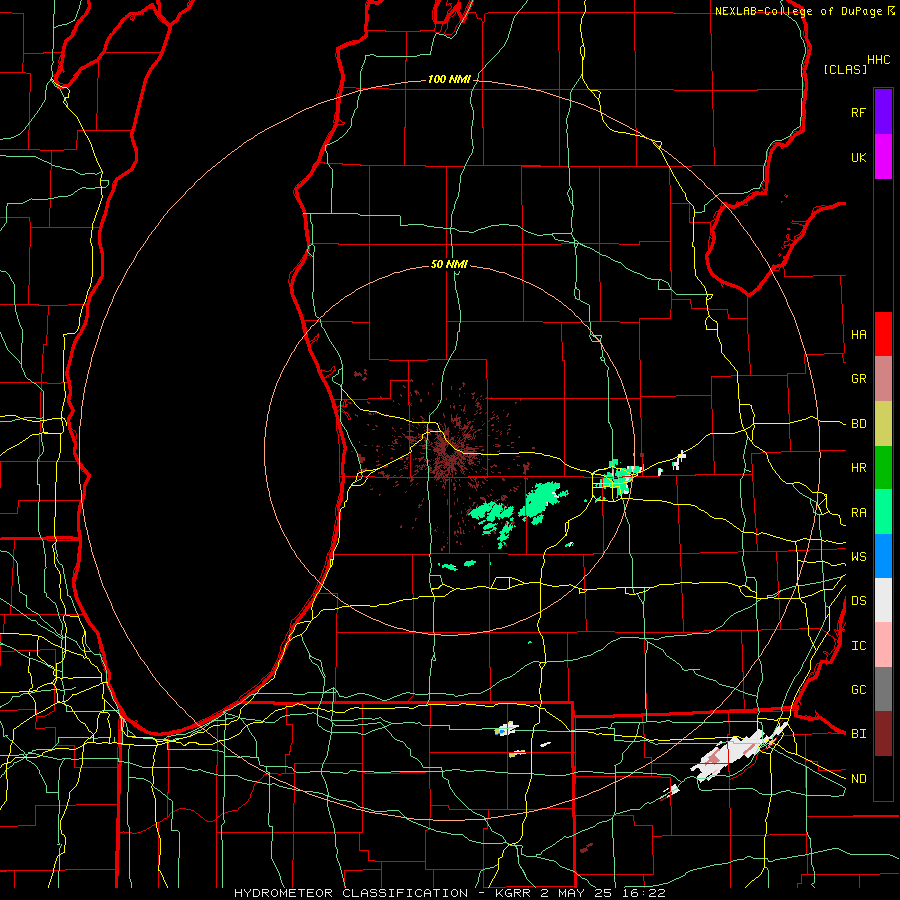Click the RF purple legend swatch

pos(883,112)
